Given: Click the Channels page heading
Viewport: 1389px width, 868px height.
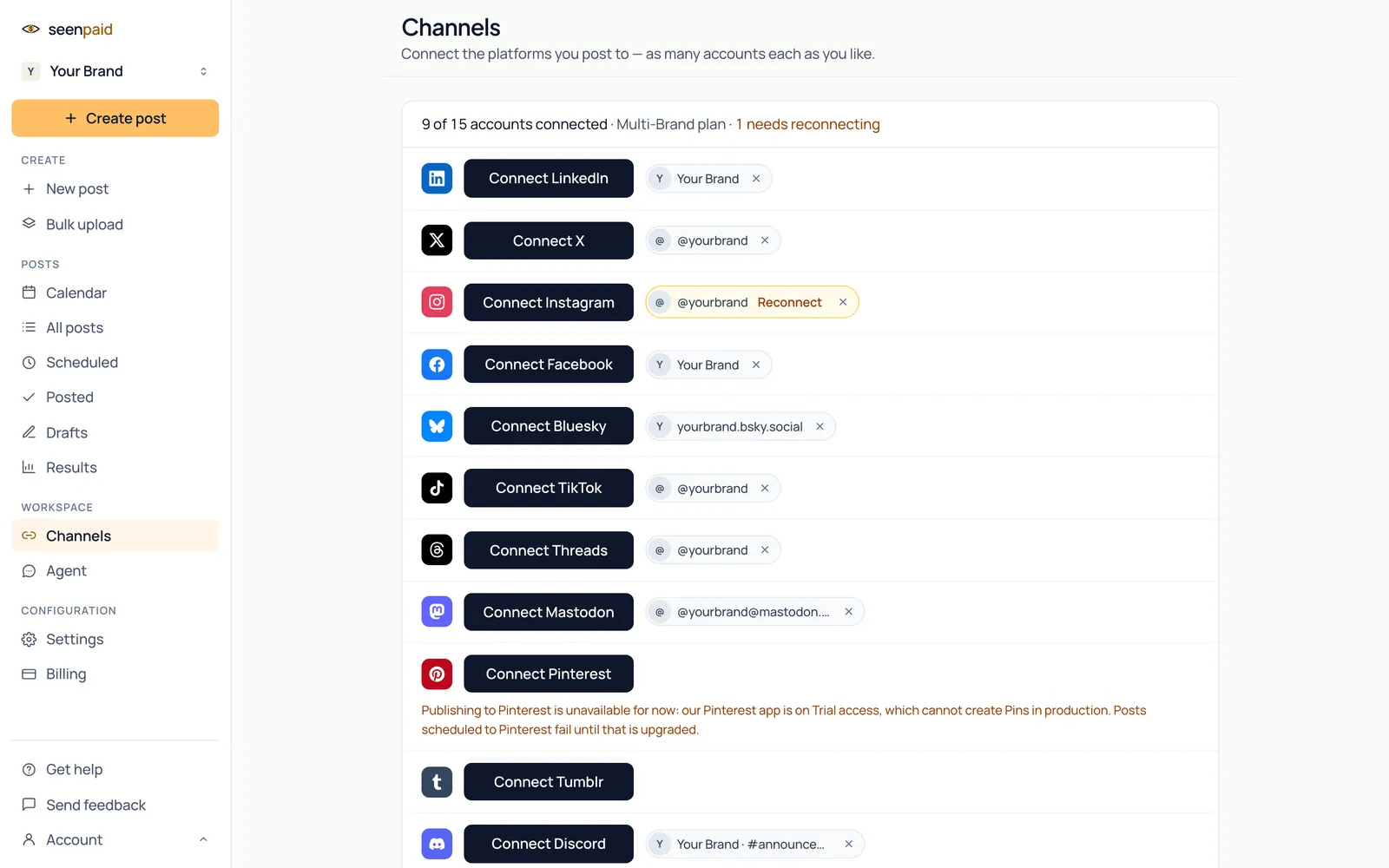Looking at the screenshot, I should (x=451, y=28).
